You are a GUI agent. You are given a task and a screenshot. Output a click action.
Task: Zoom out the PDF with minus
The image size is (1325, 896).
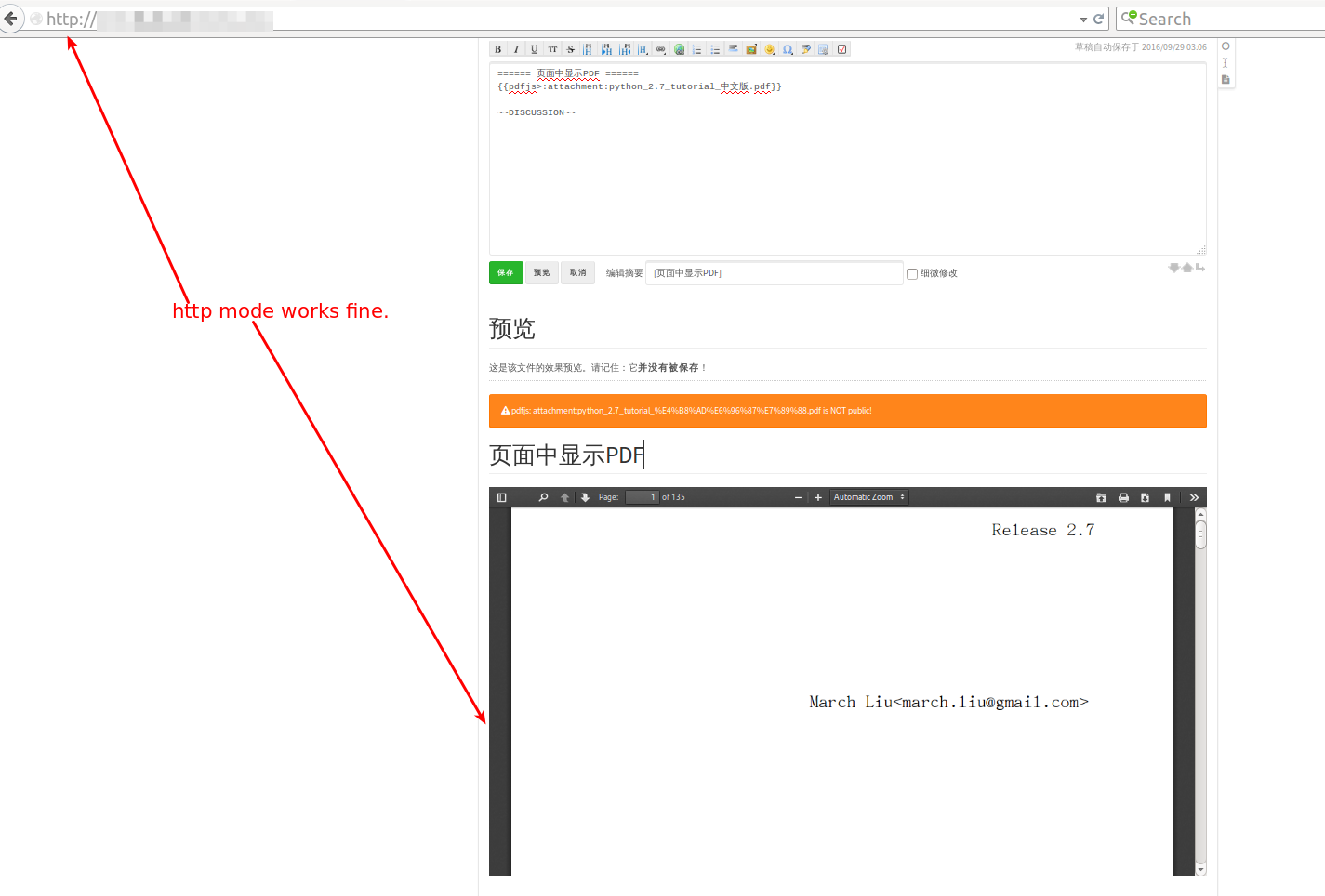coord(798,497)
